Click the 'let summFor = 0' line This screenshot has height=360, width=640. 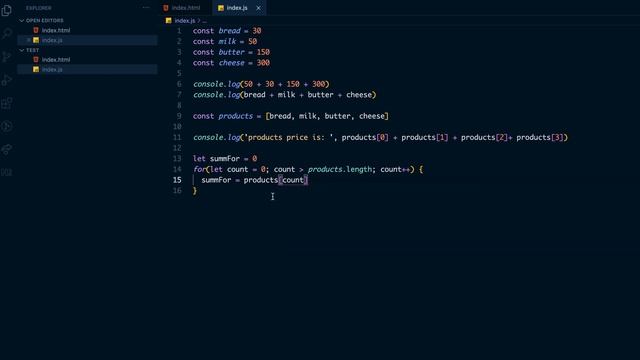(x=225, y=159)
